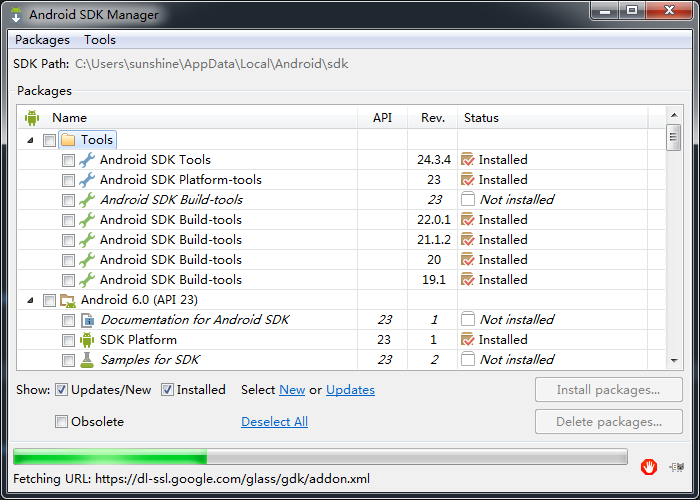The image size is (700, 500).
Task: Click the Not installed status icon for Samples for SDK
Action: (467, 359)
